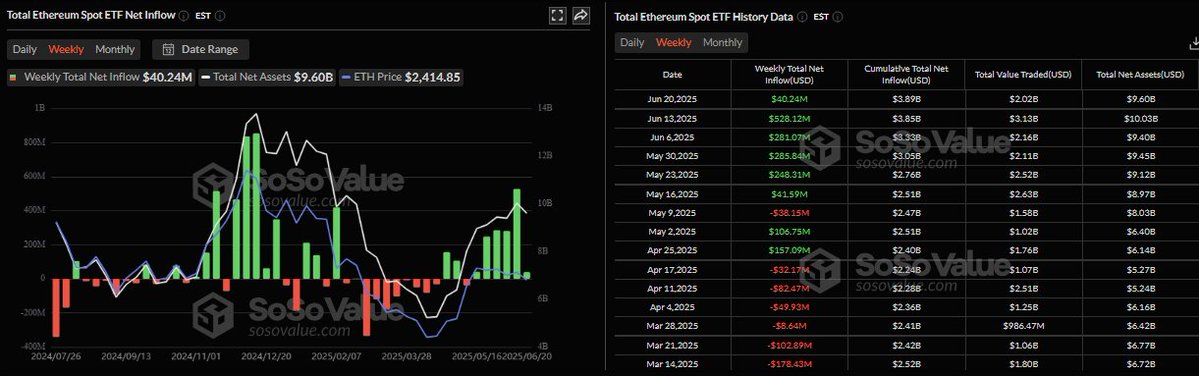Select the $40.24M inflow cell in table

tap(789, 99)
